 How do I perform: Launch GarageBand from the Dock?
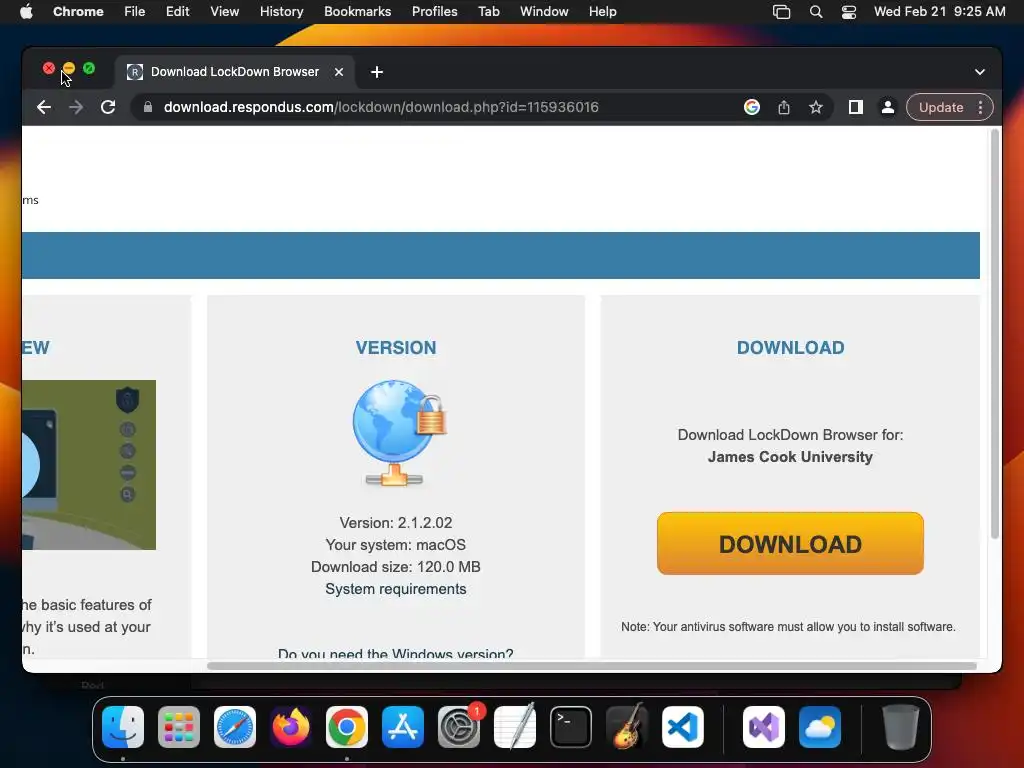(627, 727)
